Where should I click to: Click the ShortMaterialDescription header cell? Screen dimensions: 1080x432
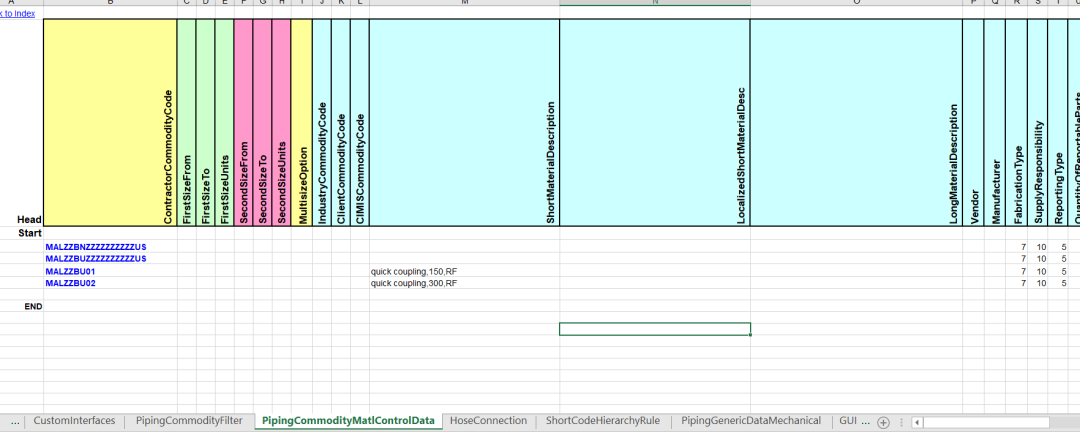point(464,122)
